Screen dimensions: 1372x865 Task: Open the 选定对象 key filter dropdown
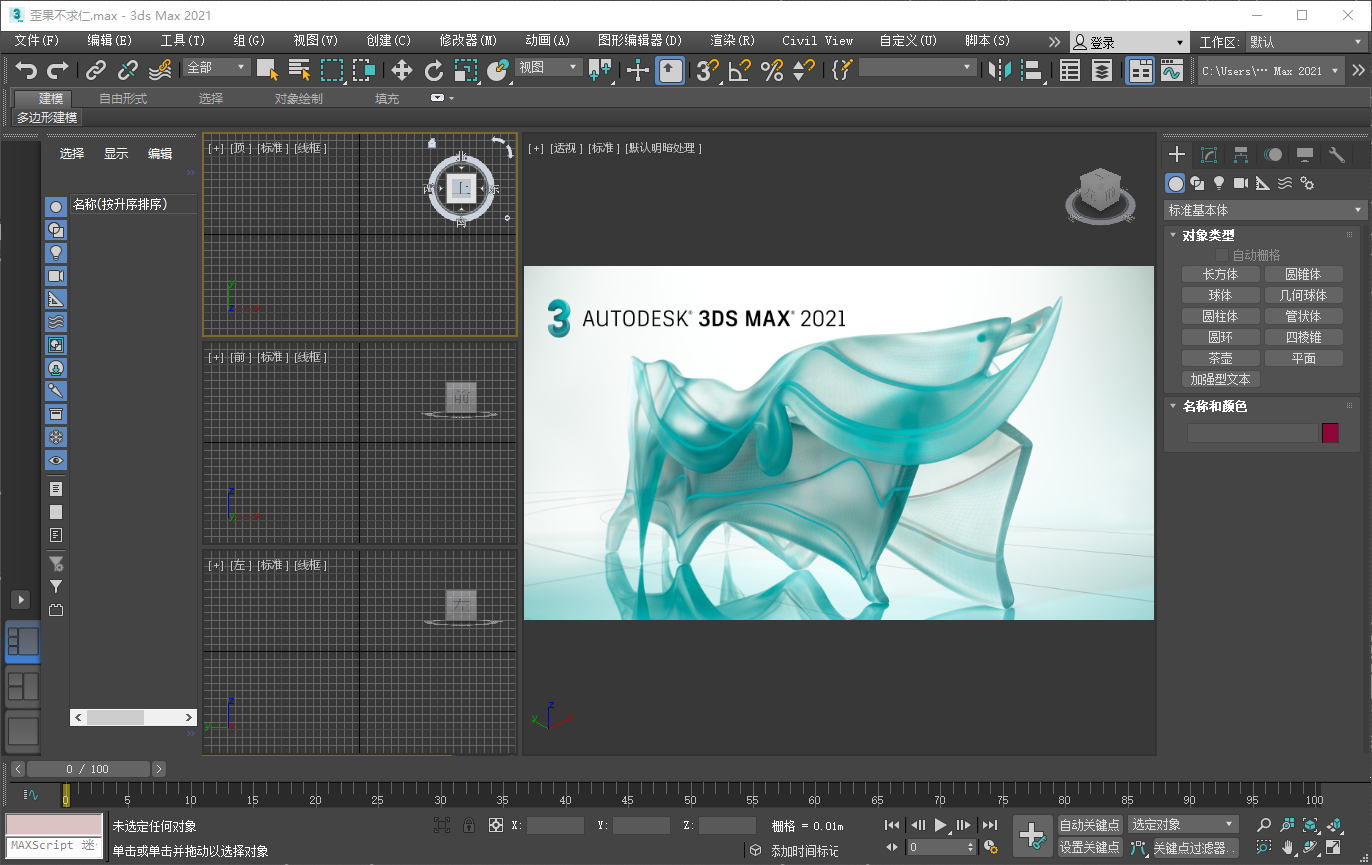coord(1183,825)
